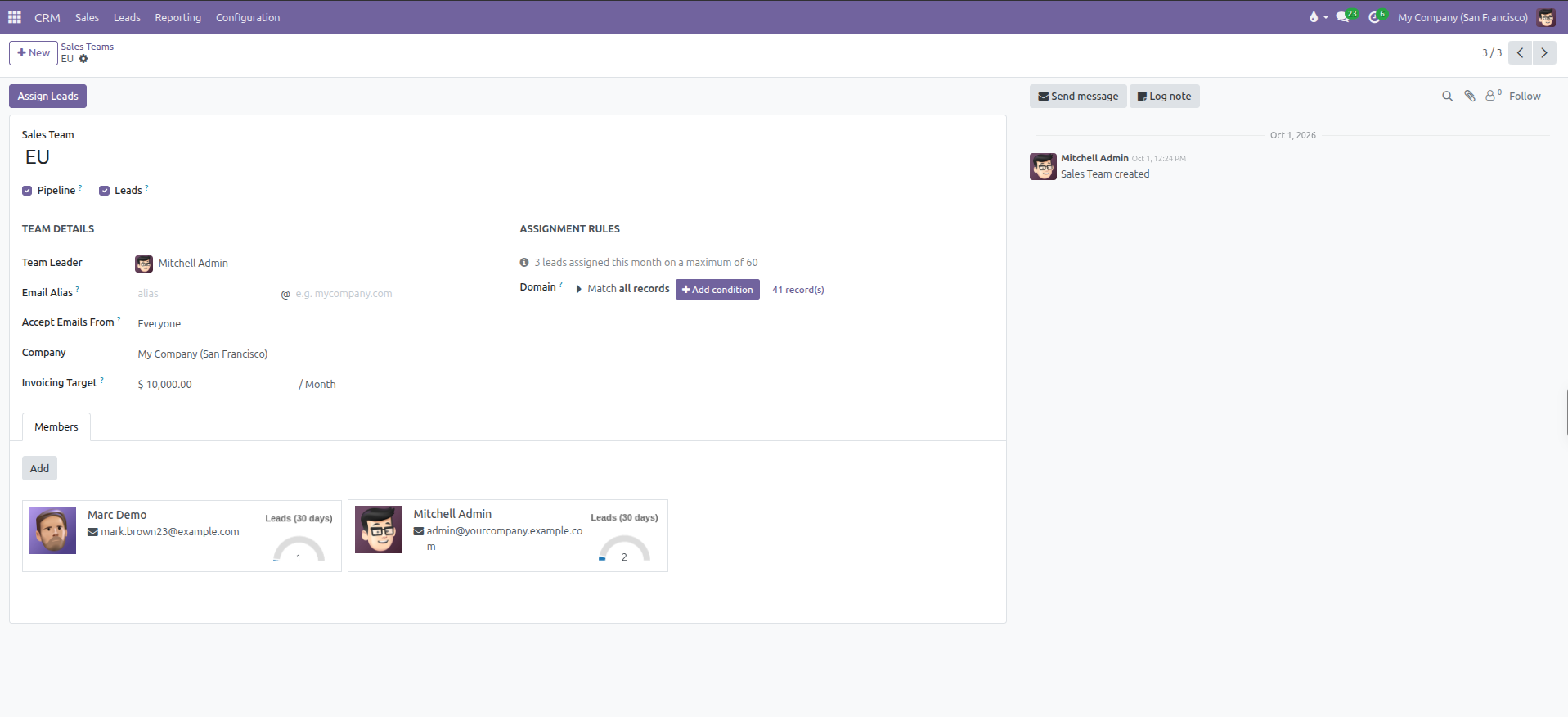
Task: Click Log note button
Action: click(1164, 97)
